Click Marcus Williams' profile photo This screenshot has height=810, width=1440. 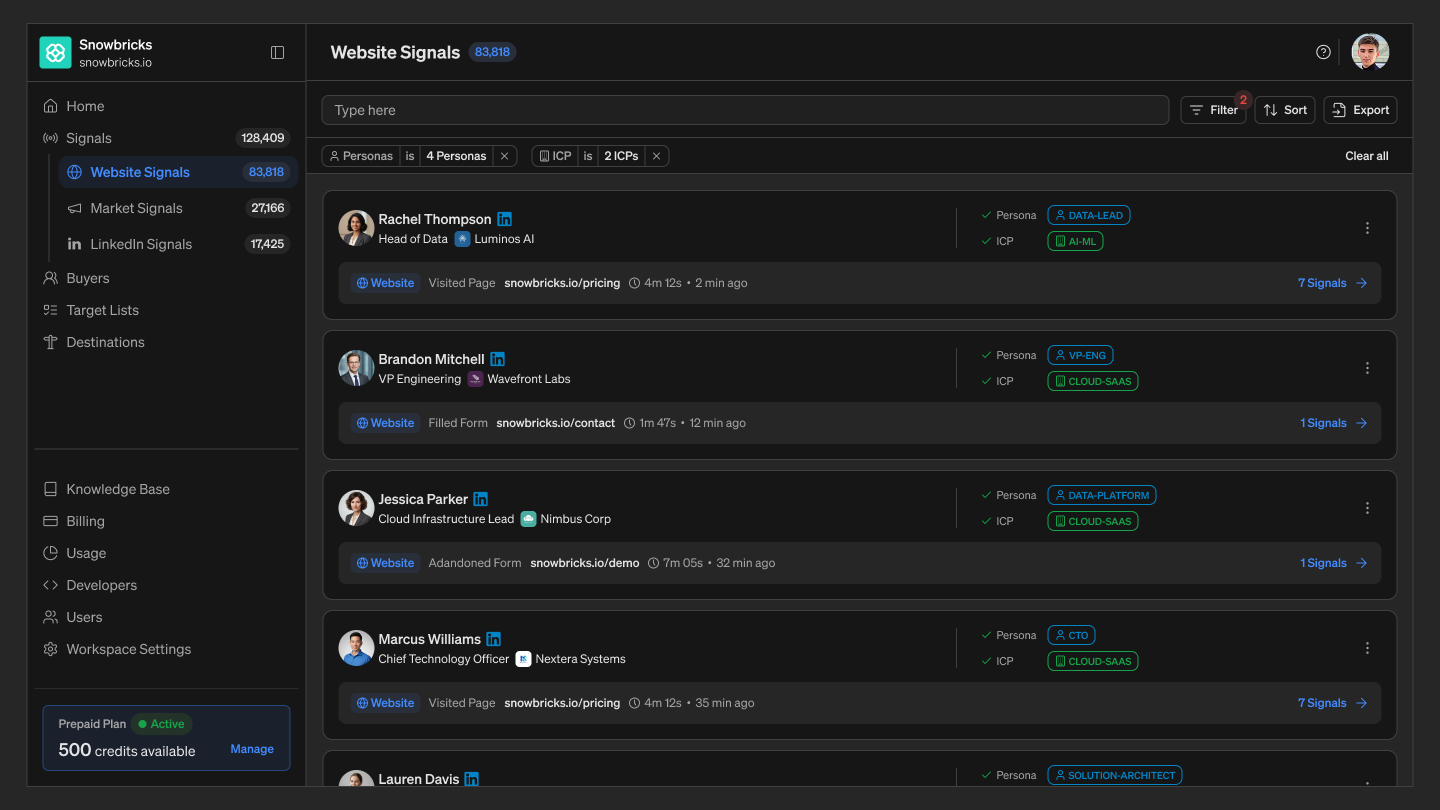pos(356,648)
